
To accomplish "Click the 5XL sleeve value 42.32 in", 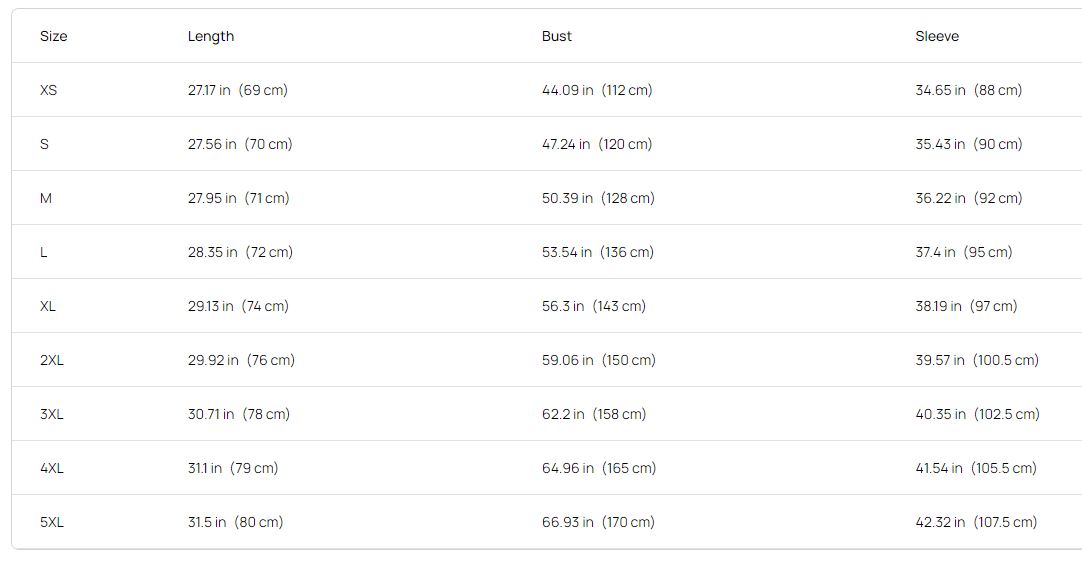I will coord(940,522).
